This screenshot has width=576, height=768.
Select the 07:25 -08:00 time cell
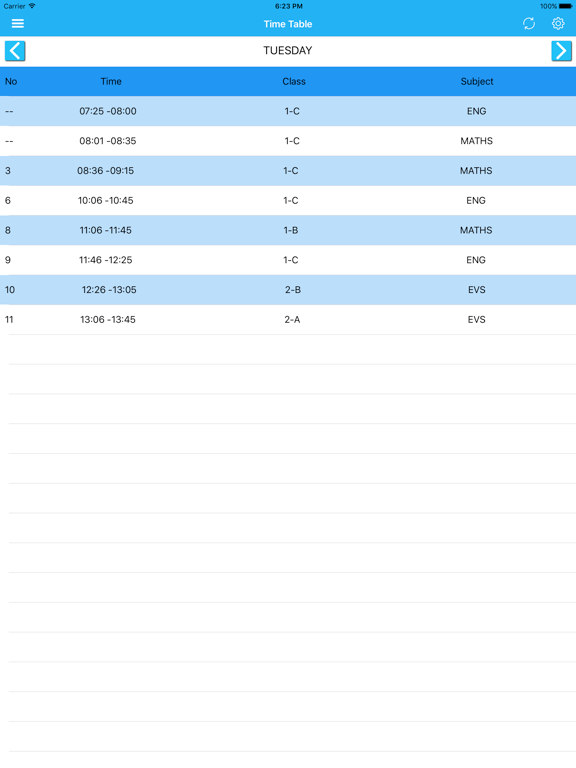(108, 111)
